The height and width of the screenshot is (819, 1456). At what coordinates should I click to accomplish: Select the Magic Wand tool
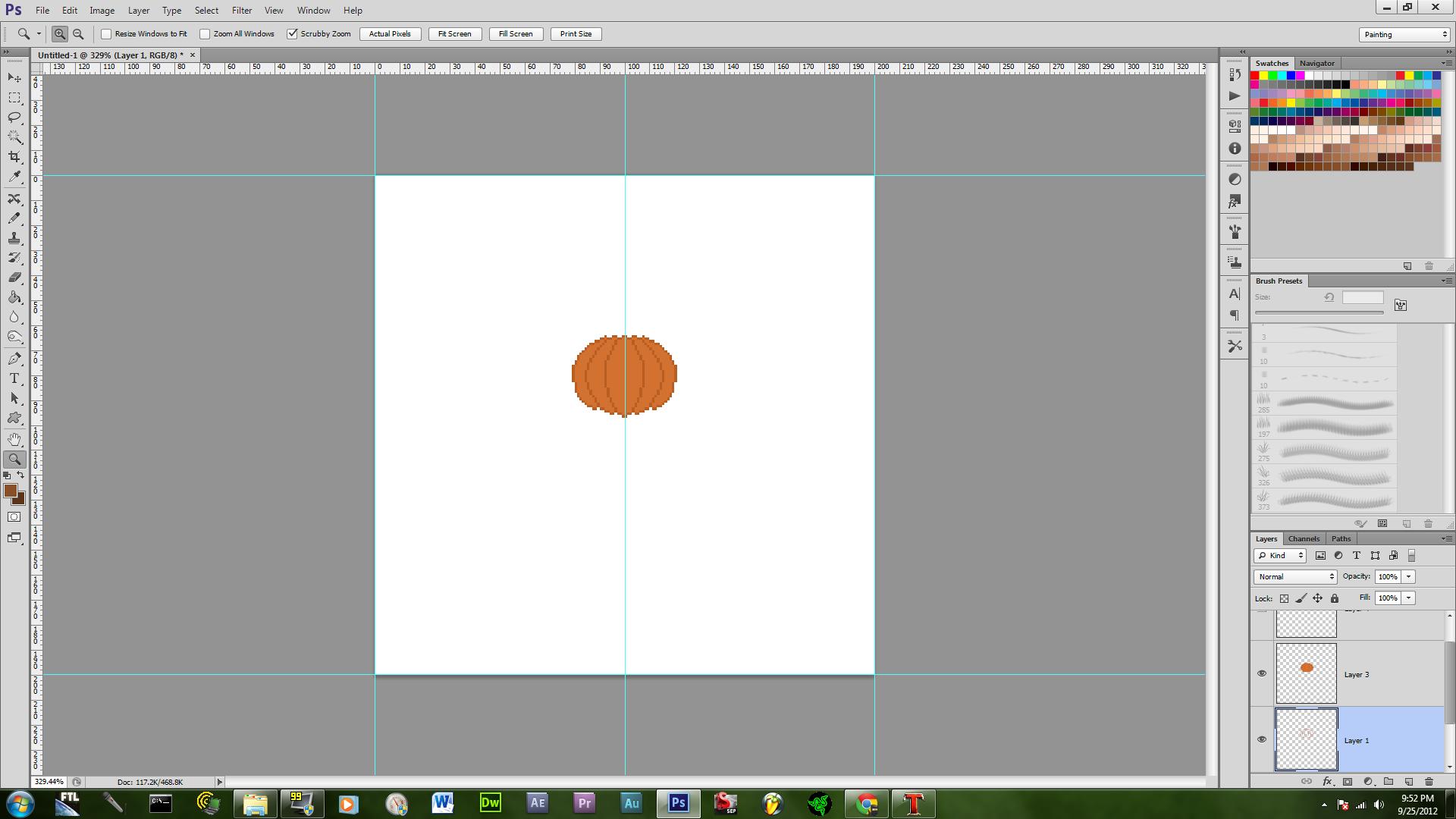pos(14,136)
